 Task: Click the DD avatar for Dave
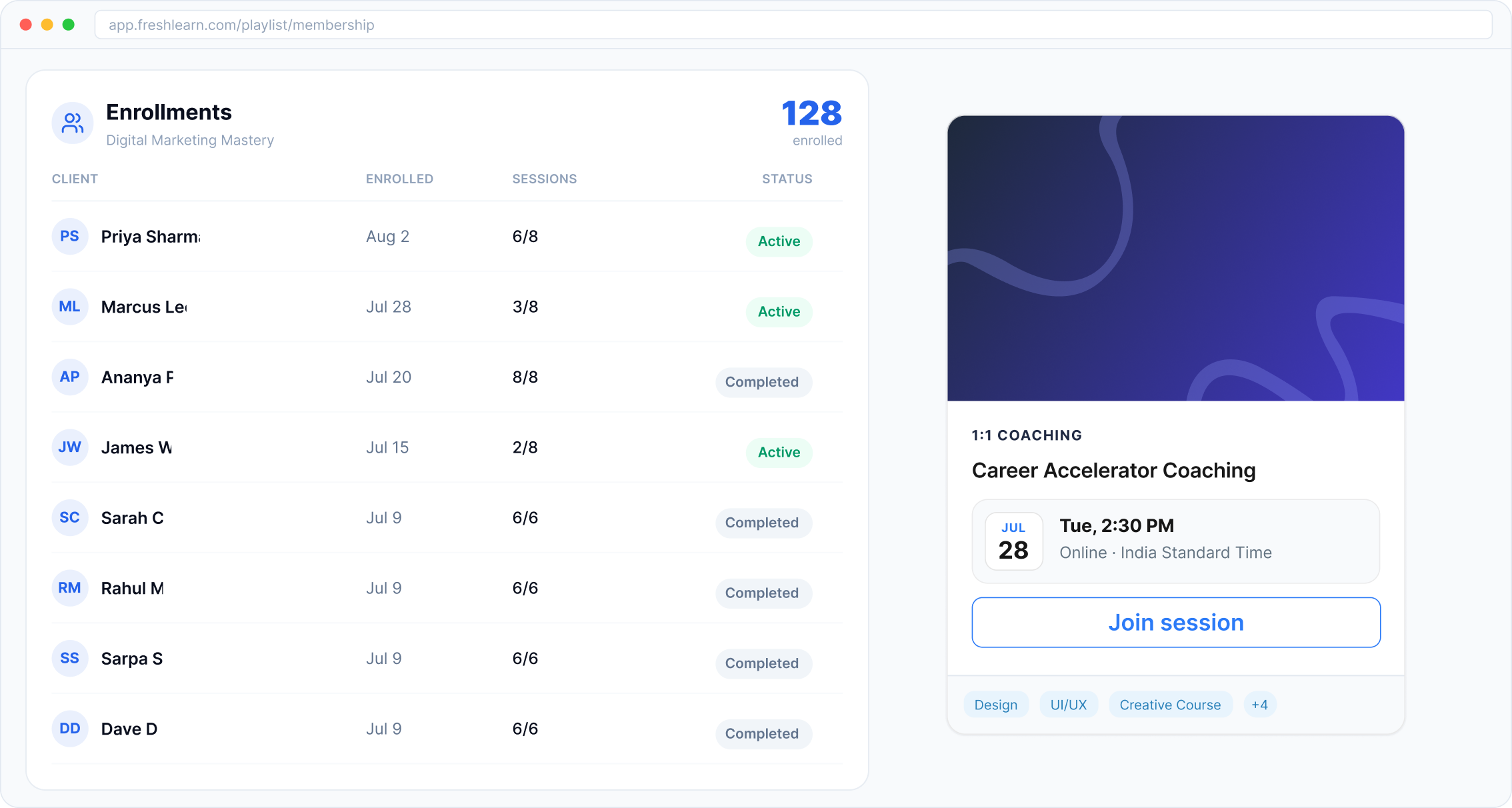point(70,729)
